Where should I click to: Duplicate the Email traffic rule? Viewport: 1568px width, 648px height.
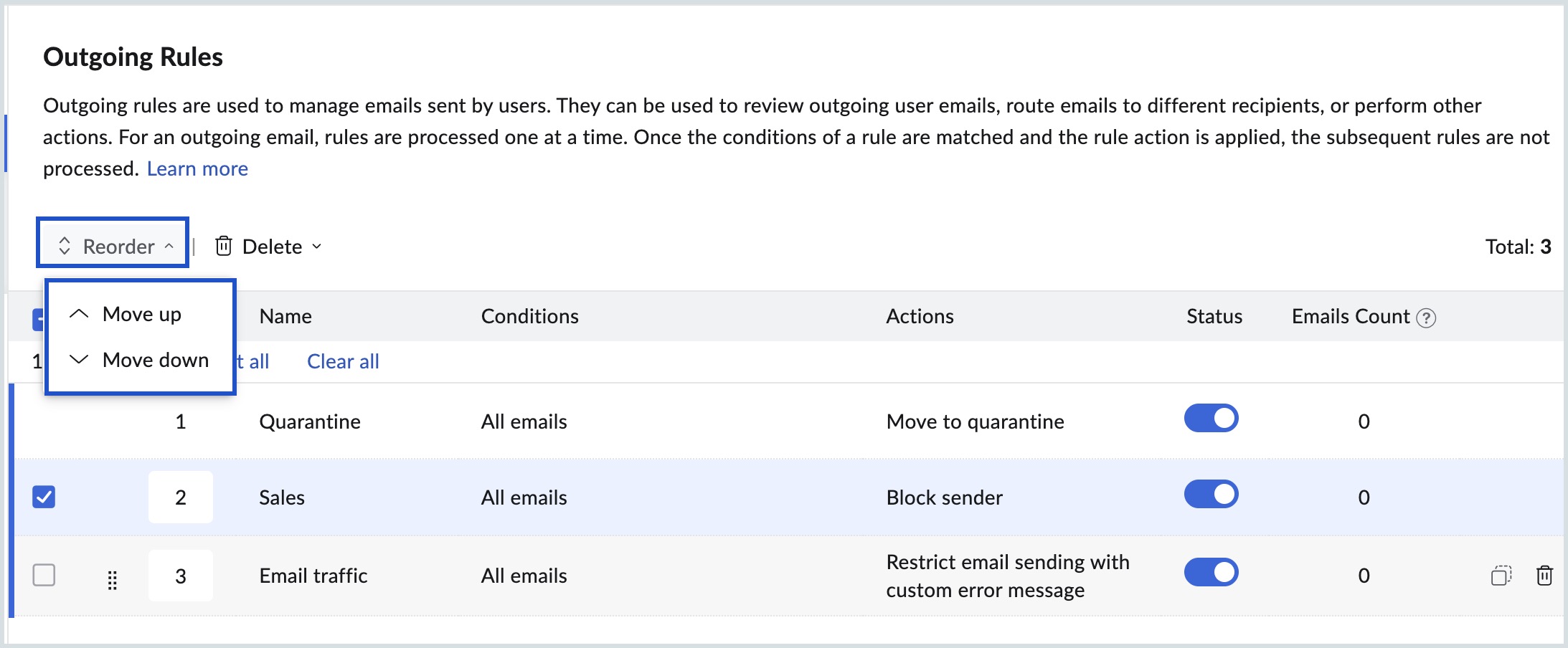1501,575
